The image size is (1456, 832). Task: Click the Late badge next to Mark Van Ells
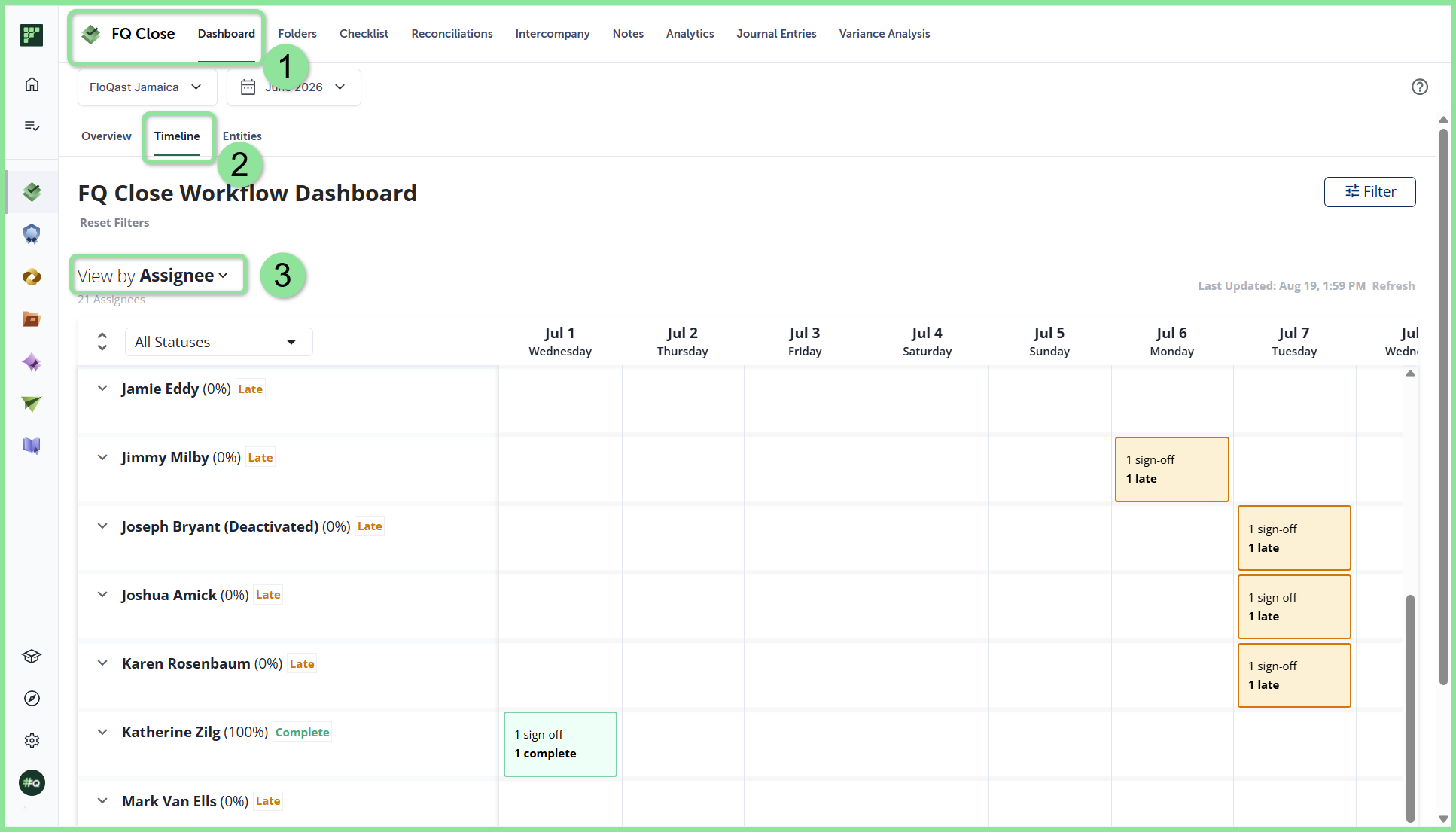point(268,801)
